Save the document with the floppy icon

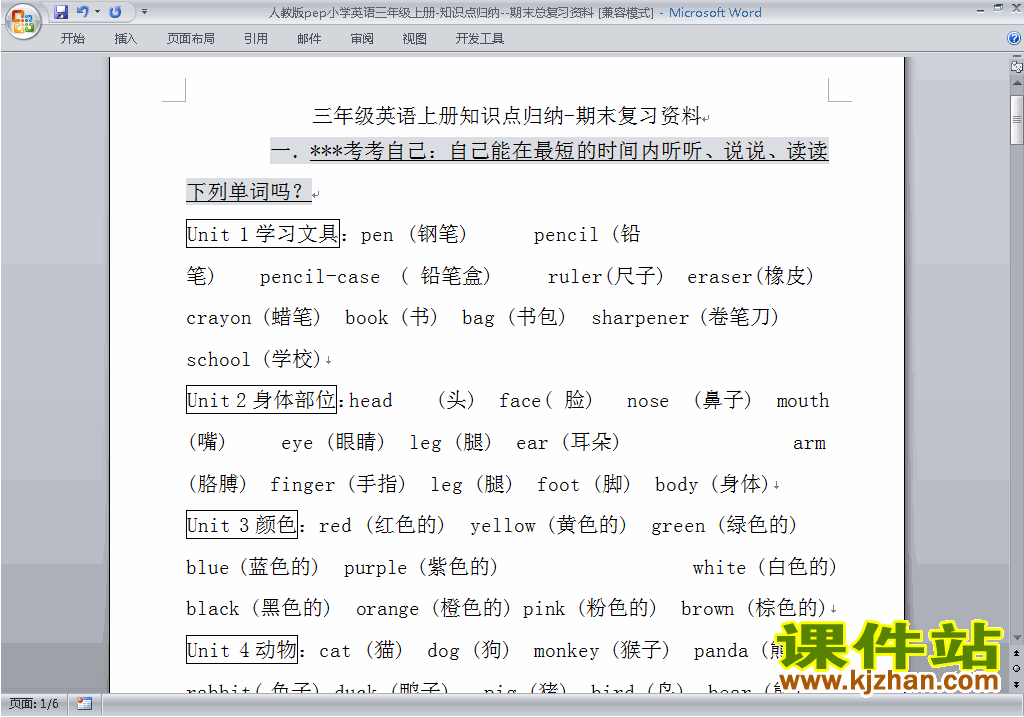pos(61,12)
